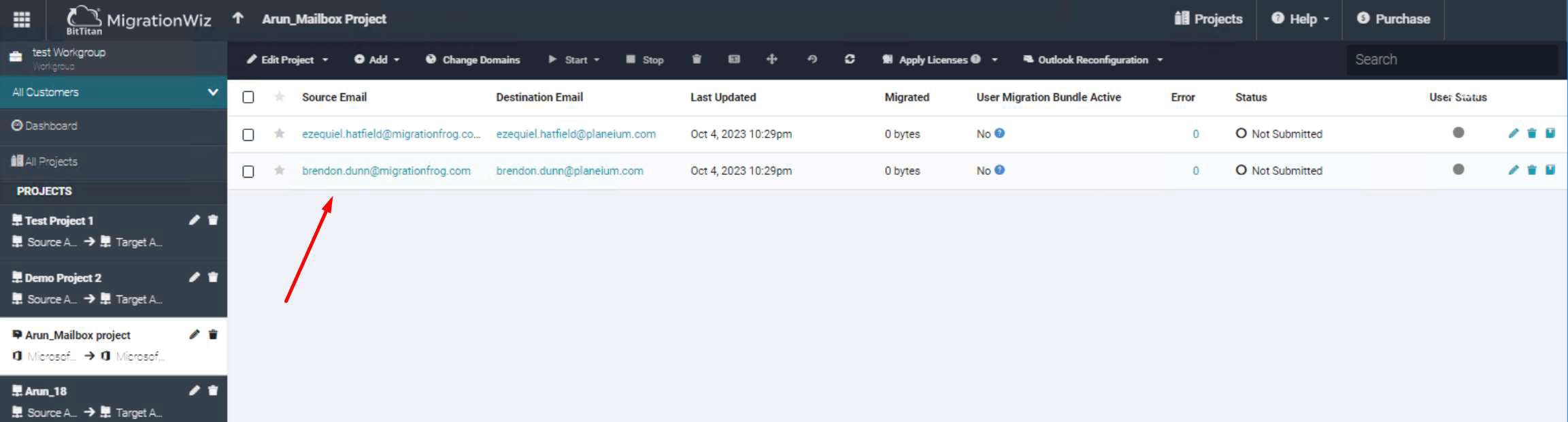Click the error count 0 for ezequiel row
Image resolution: width=1568 pixels, height=422 pixels.
[x=1195, y=134]
